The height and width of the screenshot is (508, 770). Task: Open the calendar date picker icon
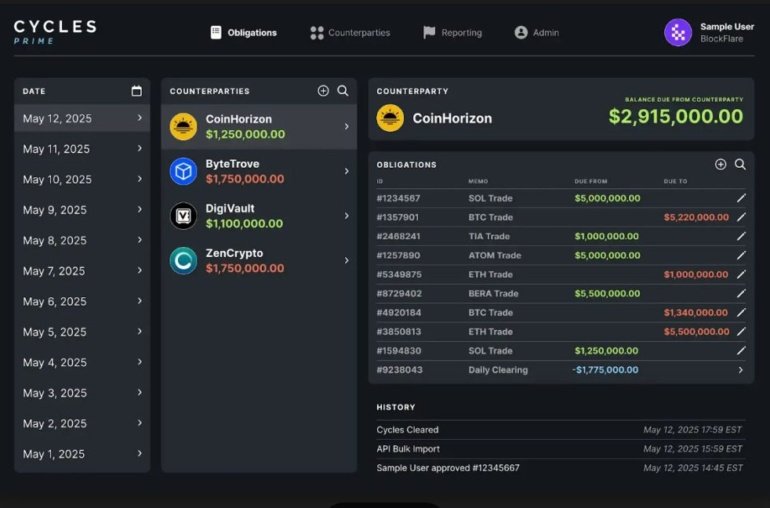point(137,91)
